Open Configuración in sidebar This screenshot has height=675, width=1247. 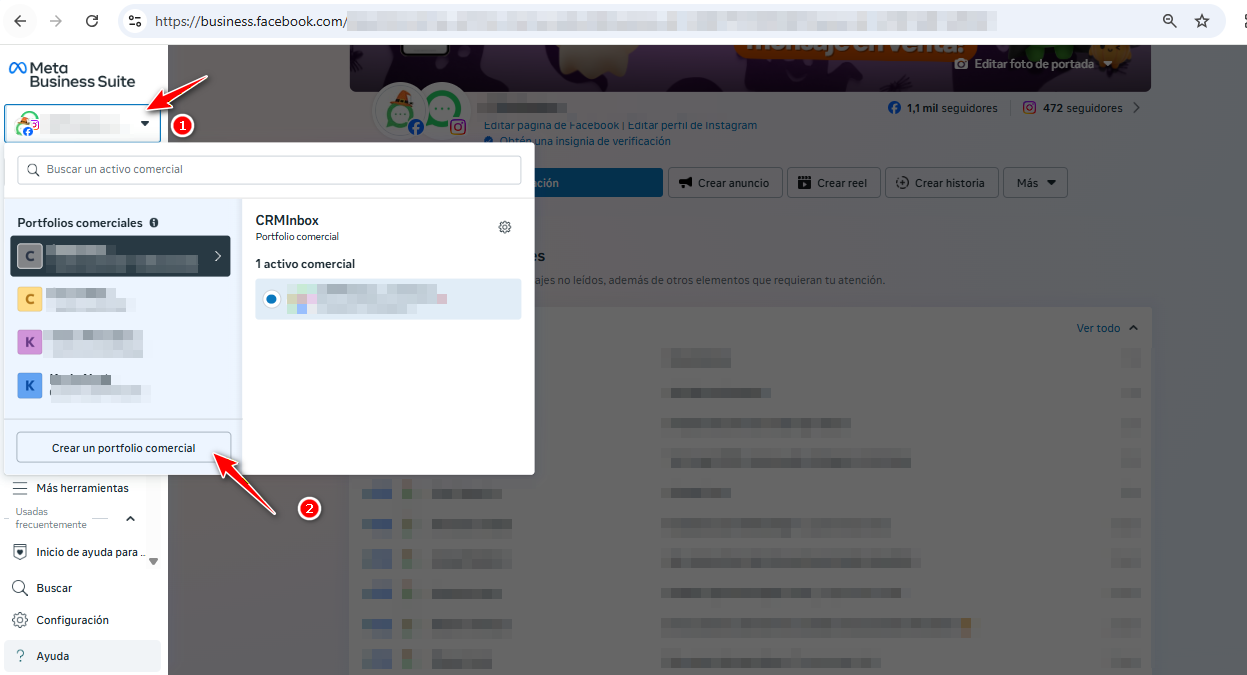coord(72,620)
